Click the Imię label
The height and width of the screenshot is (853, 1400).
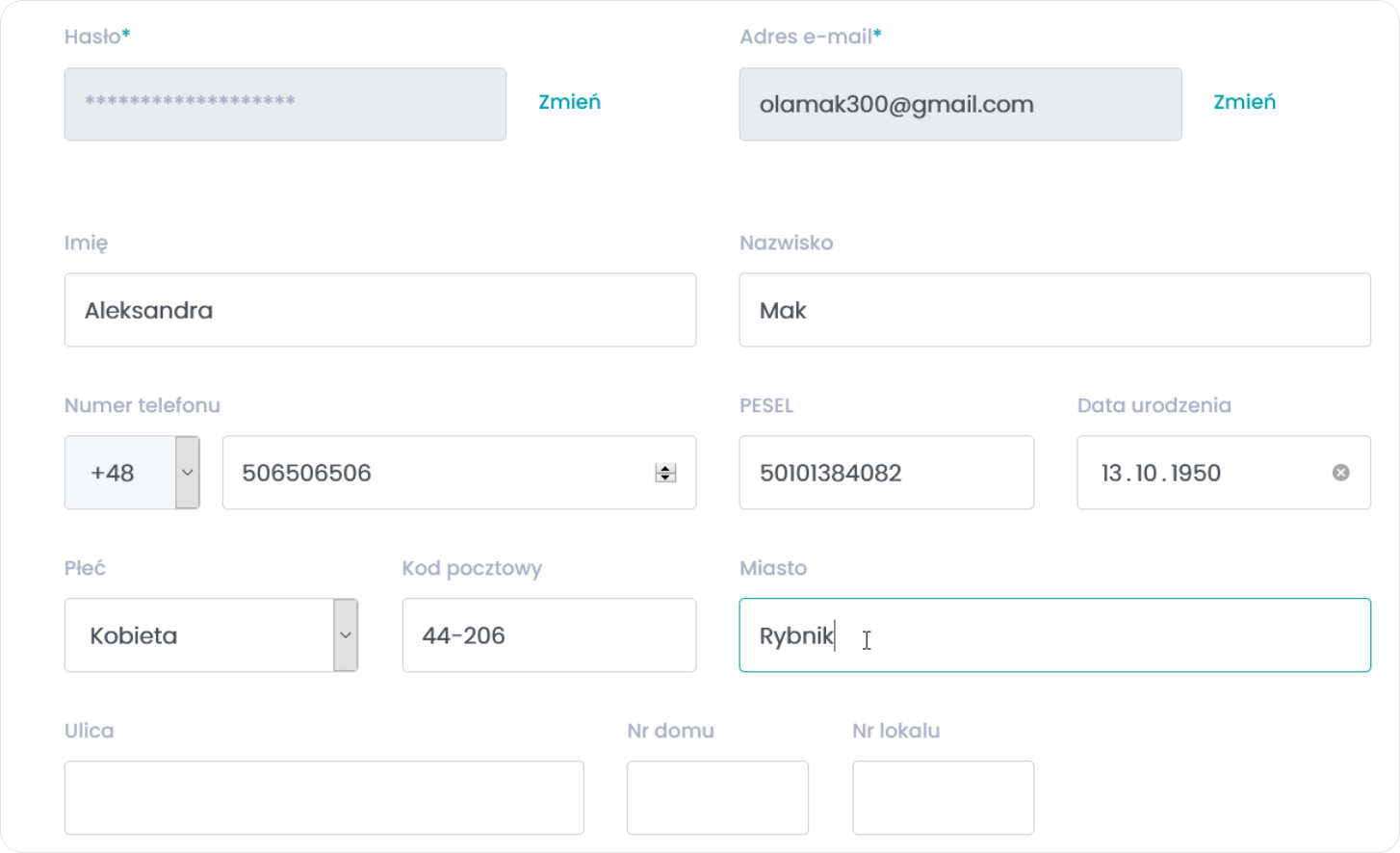(x=86, y=244)
